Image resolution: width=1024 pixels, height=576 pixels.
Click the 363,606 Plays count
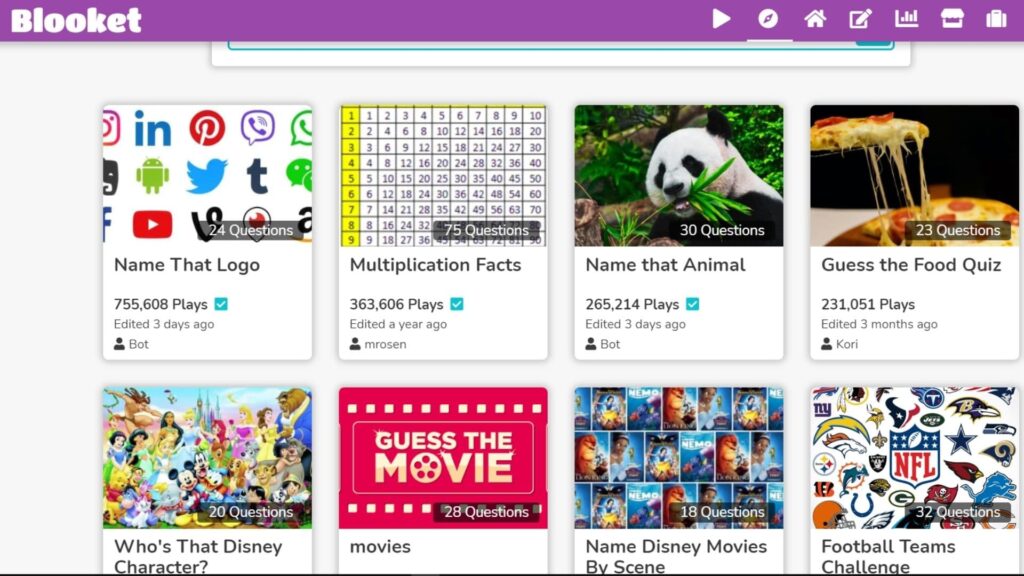(x=396, y=304)
